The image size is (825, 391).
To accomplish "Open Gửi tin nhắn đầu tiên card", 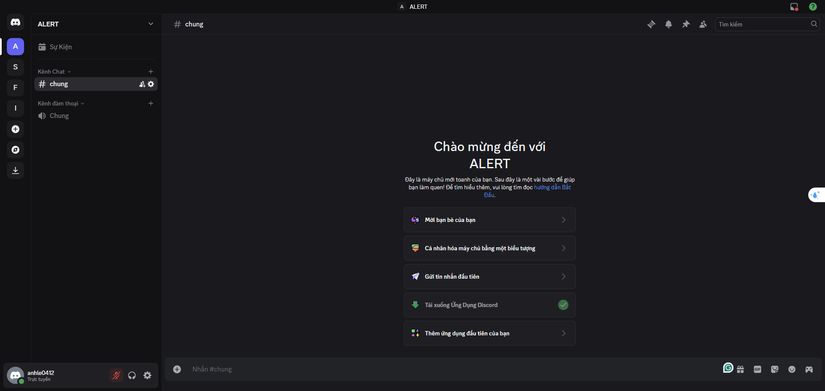I will 490,277.
